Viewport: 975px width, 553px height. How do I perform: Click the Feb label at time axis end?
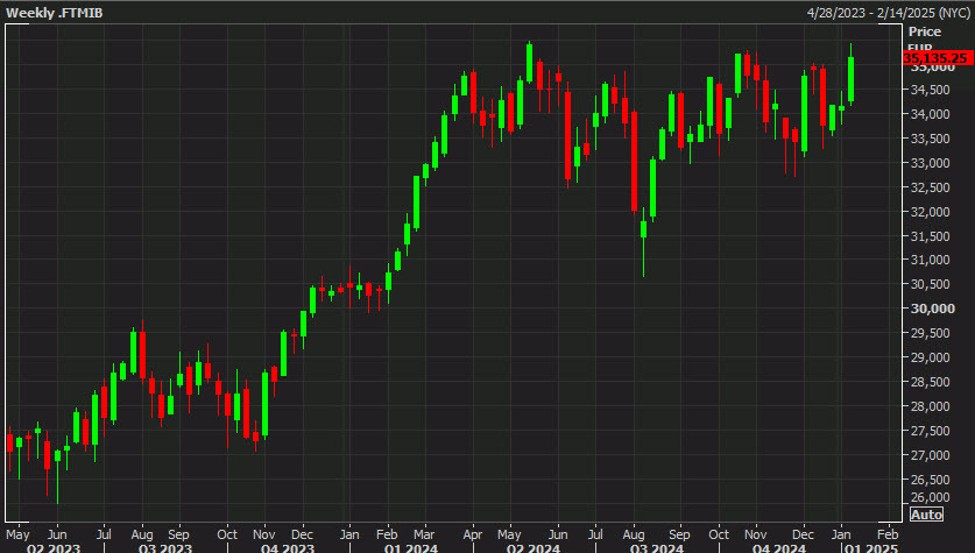pos(887,534)
